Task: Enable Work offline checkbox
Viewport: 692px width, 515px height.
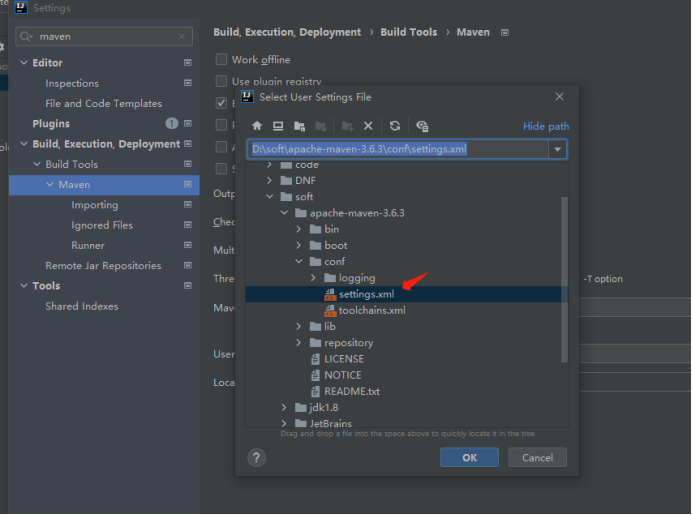Action: tap(221, 59)
